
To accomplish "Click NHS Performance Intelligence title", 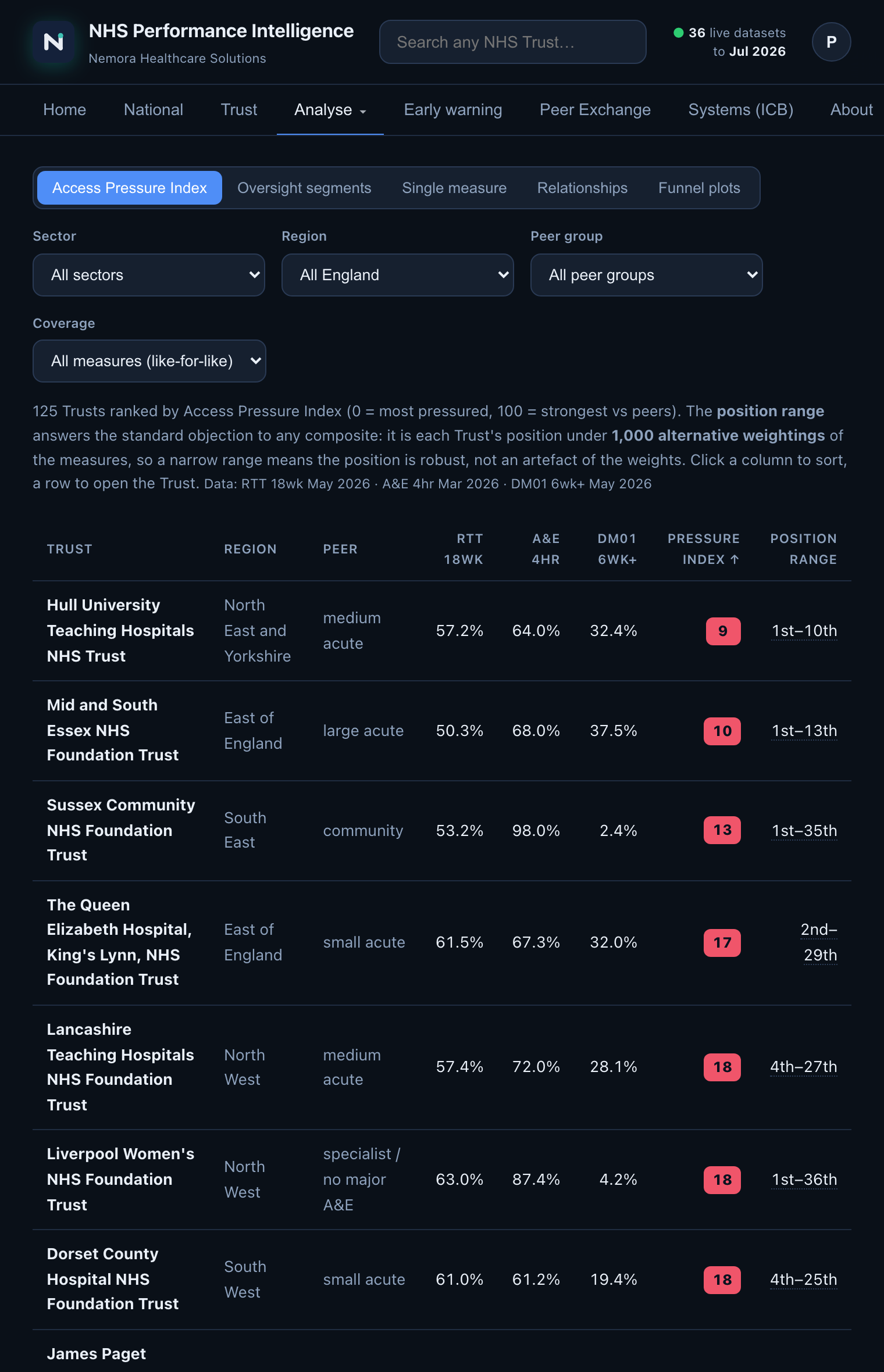I will coord(221,31).
